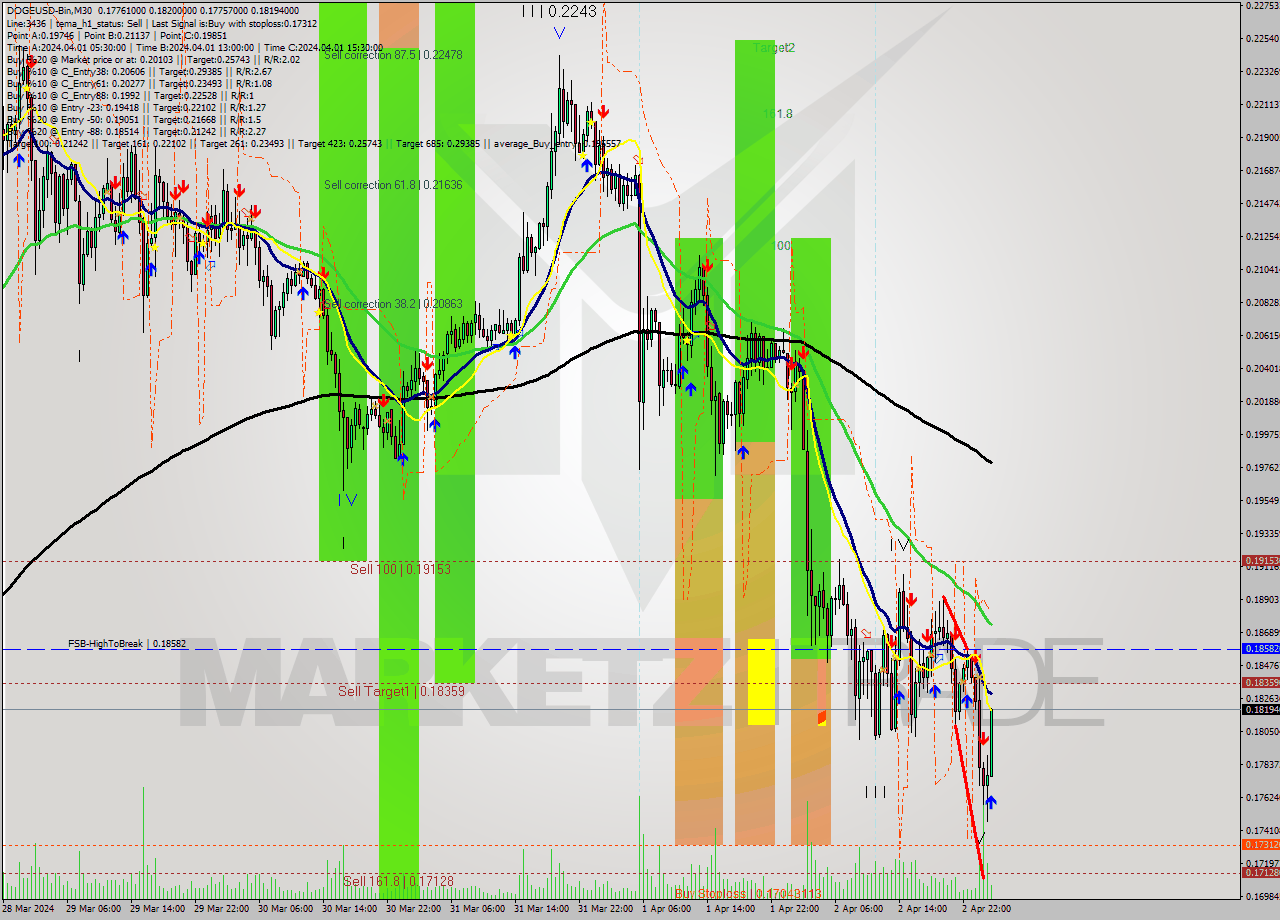Click the 2 Apr 22:00 time label
Screen dimensions: 1280x920
(987, 909)
